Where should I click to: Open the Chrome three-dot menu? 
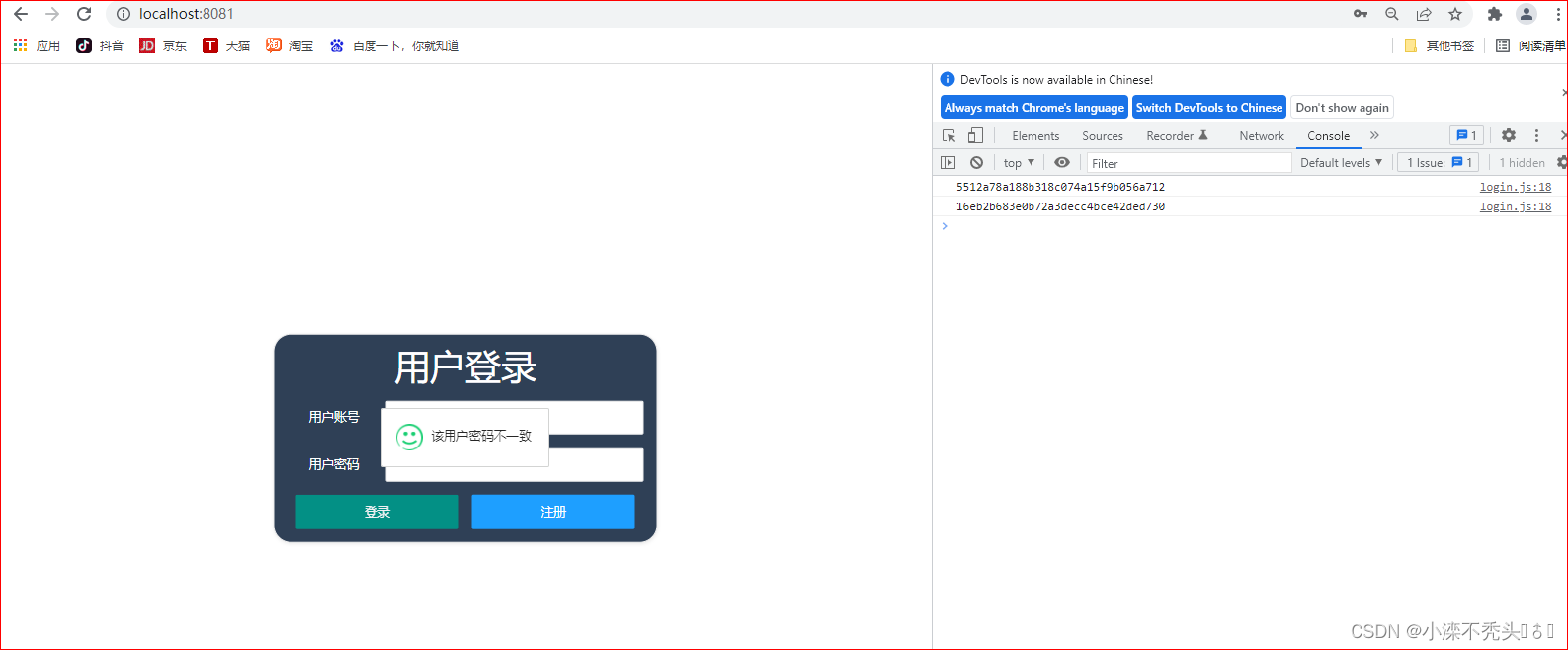click(1557, 14)
